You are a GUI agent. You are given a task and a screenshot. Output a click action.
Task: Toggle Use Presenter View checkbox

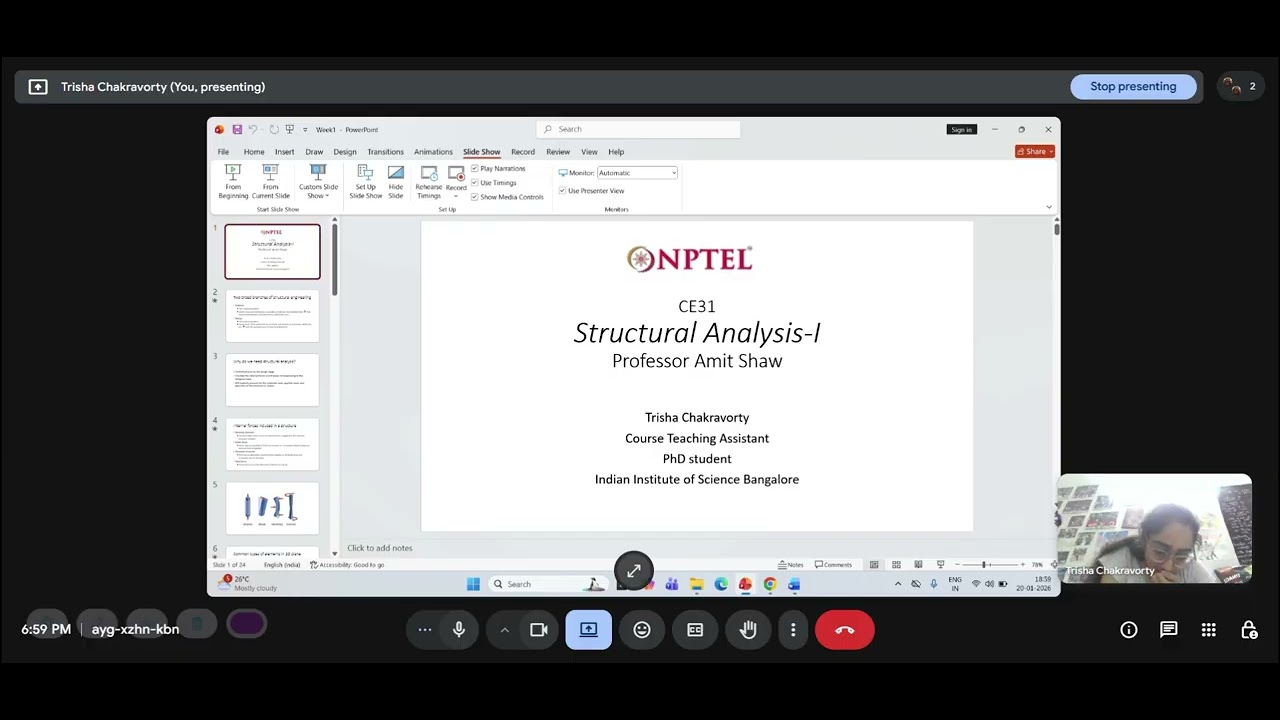pyautogui.click(x=562, y=191)
